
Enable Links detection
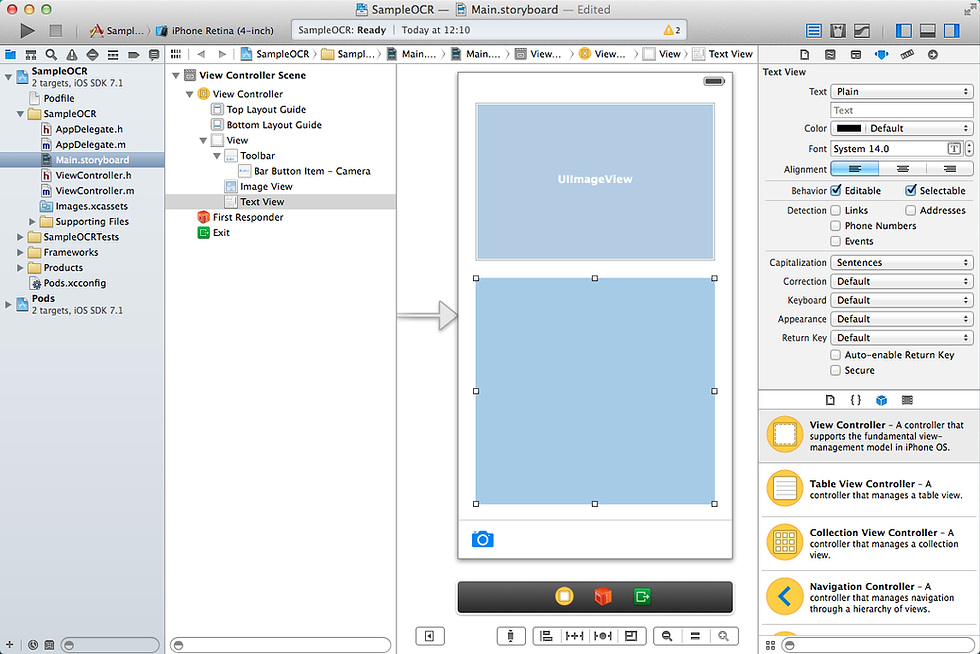836,211
